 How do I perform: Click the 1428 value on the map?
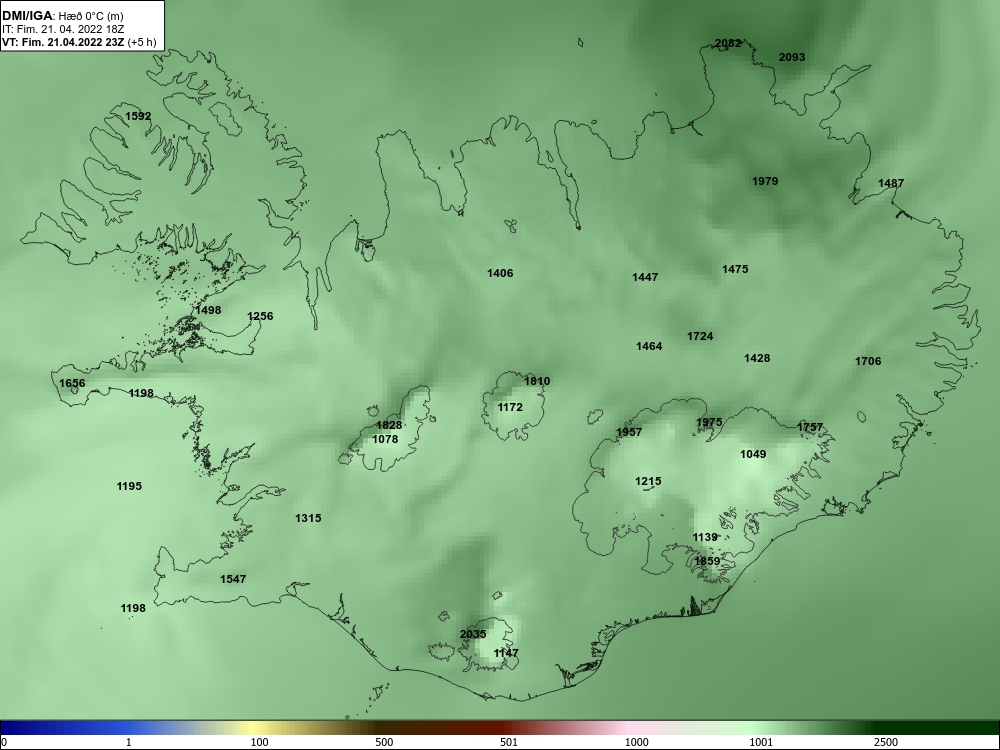pos(757,358)
